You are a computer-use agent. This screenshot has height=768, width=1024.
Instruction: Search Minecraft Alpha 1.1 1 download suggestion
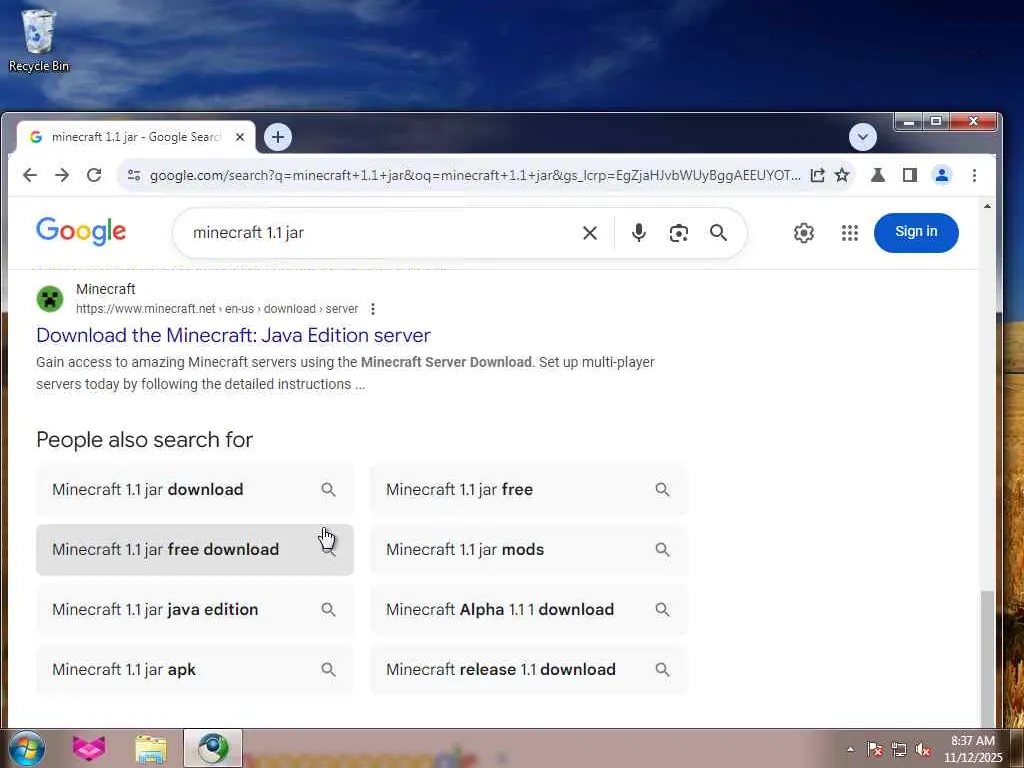click(x=528, y=610)
